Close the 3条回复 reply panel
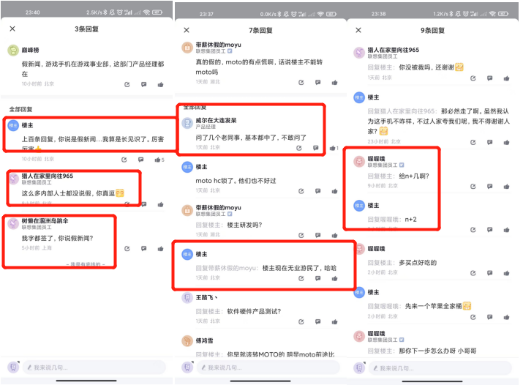This screenshot has height=388, width=524. coord(12,29)
